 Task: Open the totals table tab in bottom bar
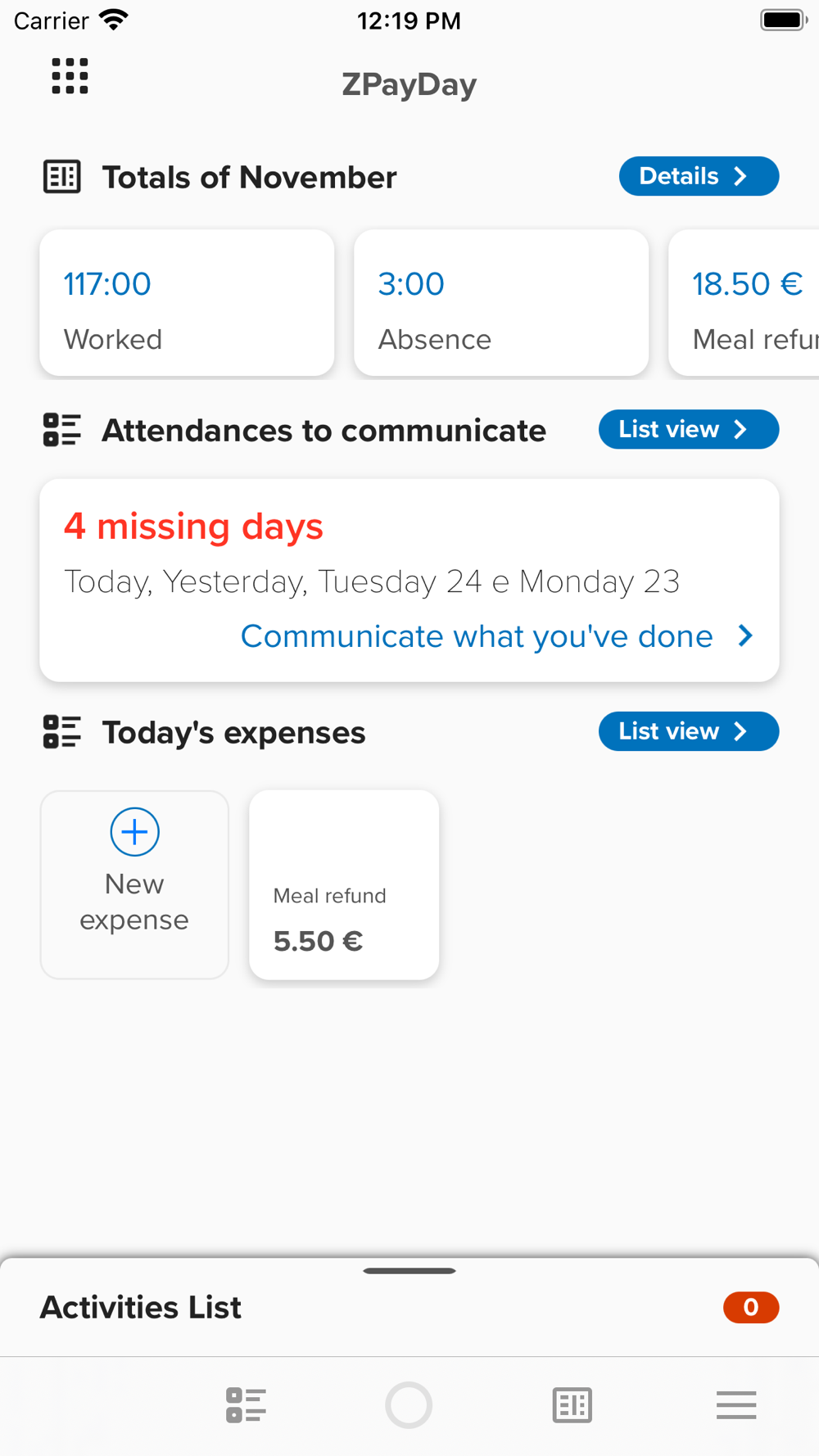tap(572, 1405)
